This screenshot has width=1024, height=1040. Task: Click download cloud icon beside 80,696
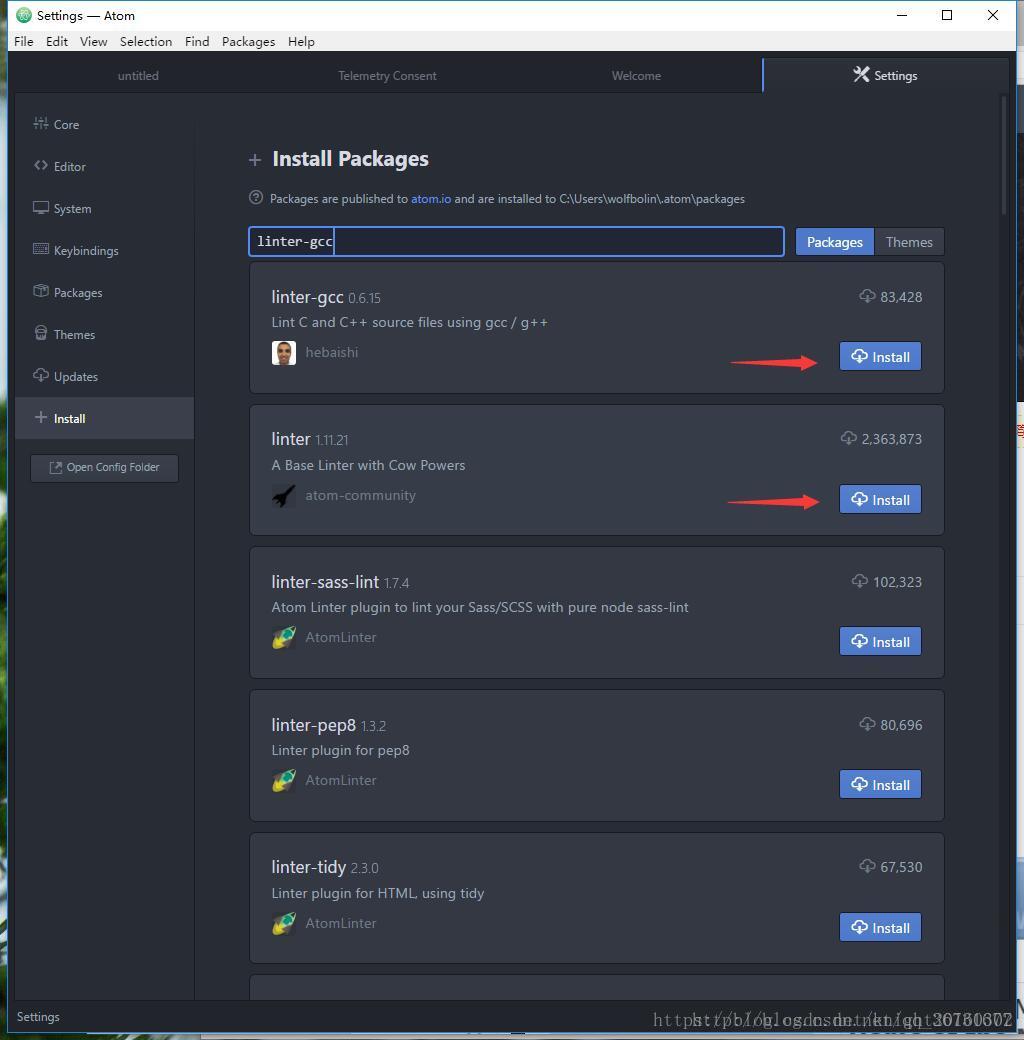point(867,724)
